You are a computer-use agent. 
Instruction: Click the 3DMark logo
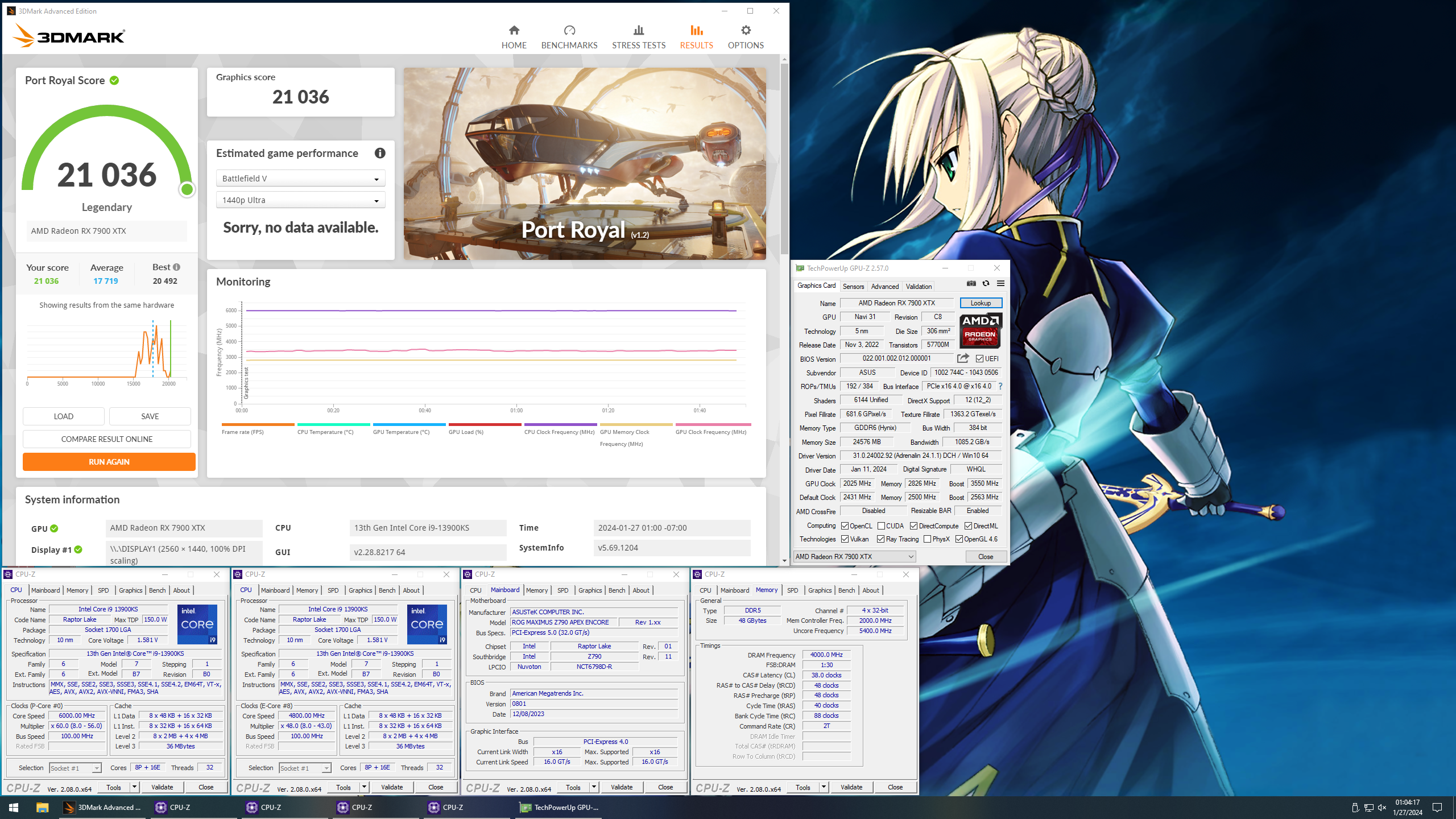click(x=69, y=36)
